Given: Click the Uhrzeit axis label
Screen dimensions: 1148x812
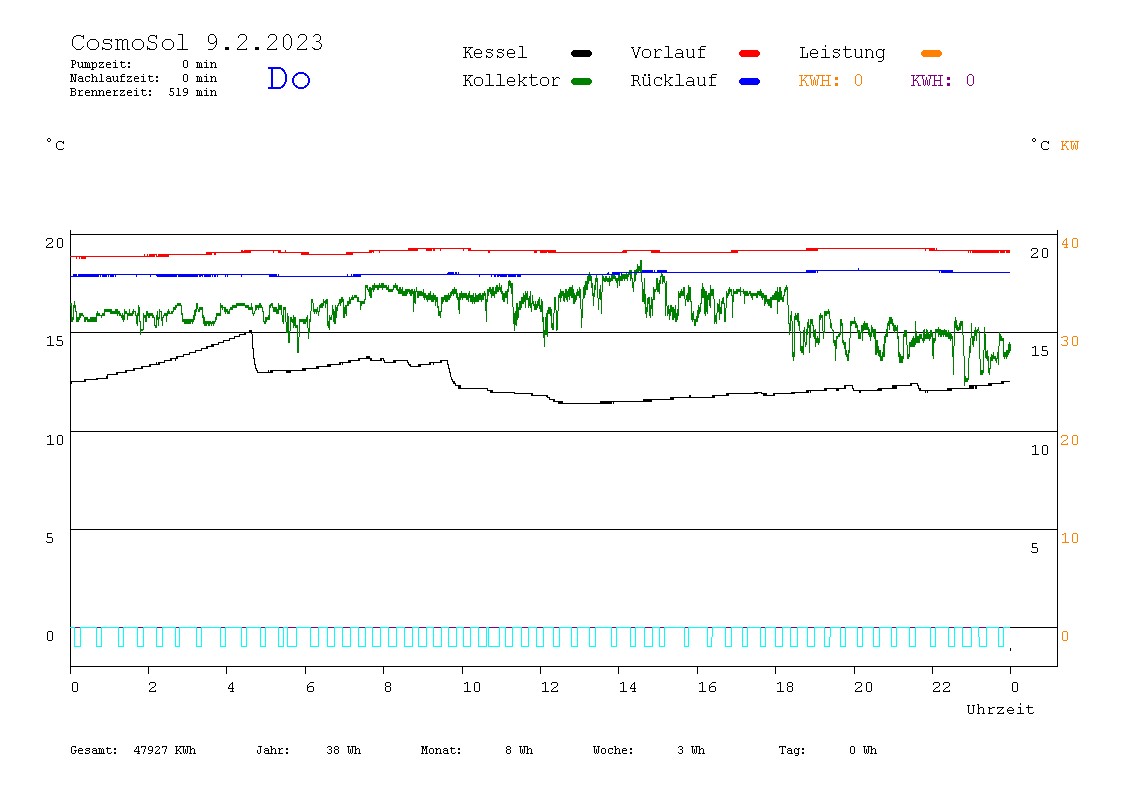Looking at the screenshot, I should point(1000,709).
